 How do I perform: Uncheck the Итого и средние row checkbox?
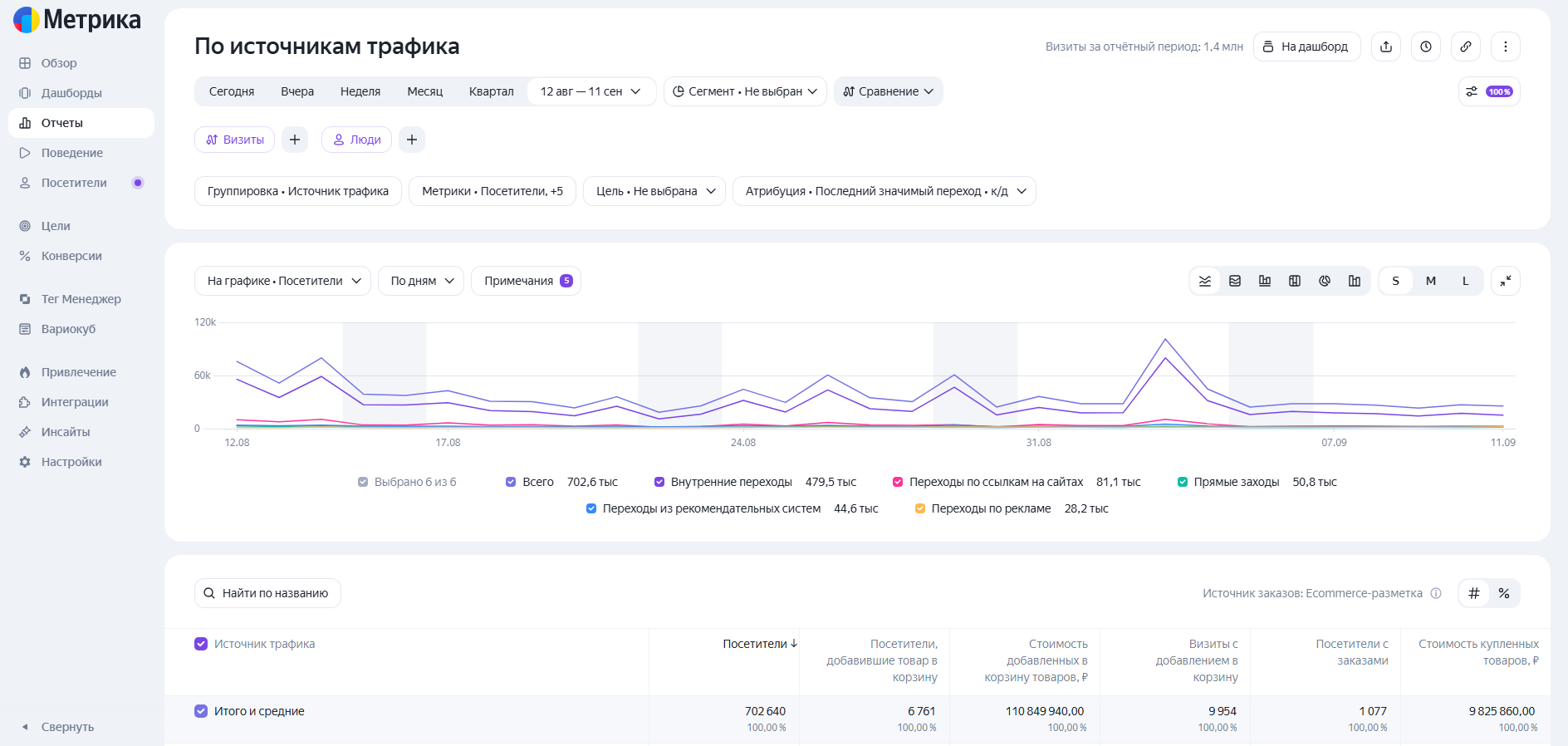point(201,711)
